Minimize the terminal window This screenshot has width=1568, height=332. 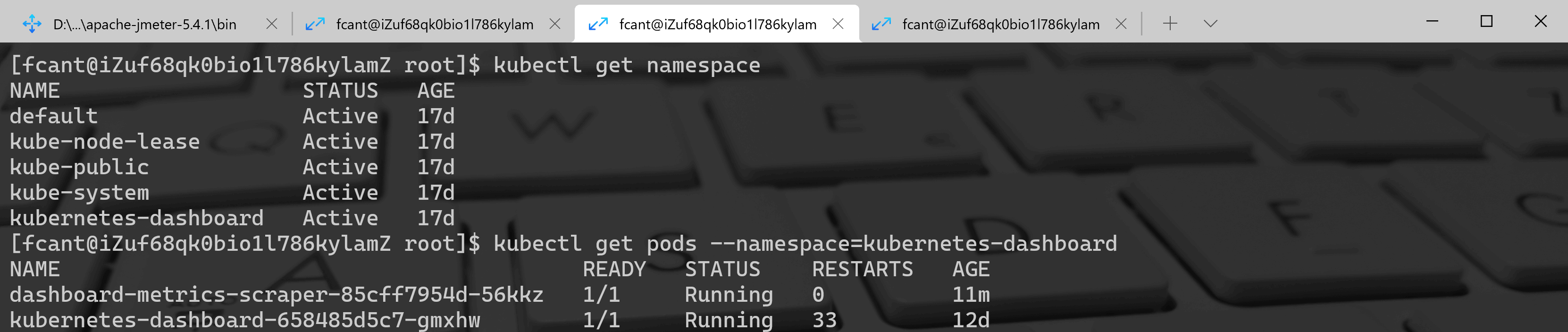point(1432,22)
